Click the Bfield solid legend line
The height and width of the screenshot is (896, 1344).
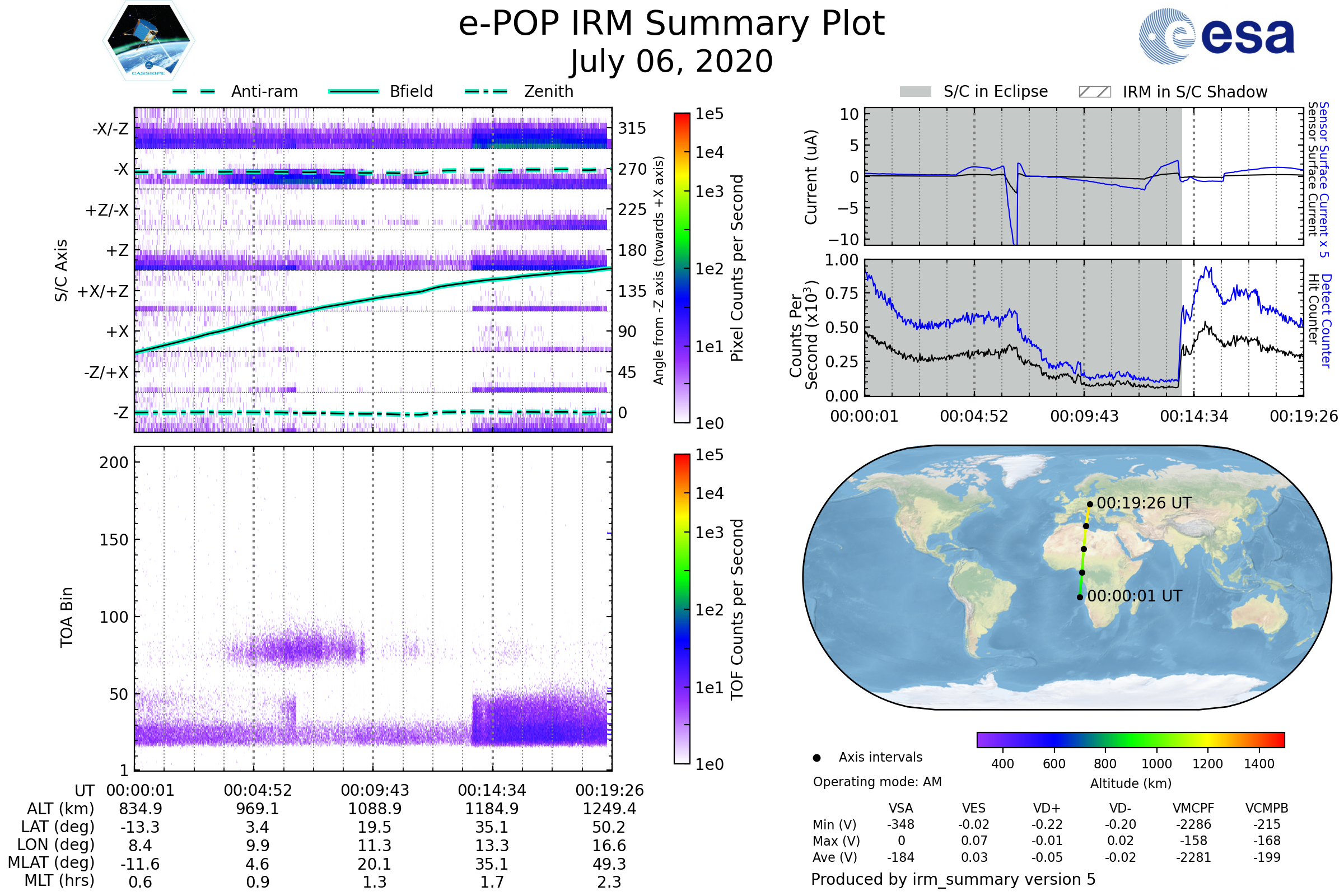353,91
